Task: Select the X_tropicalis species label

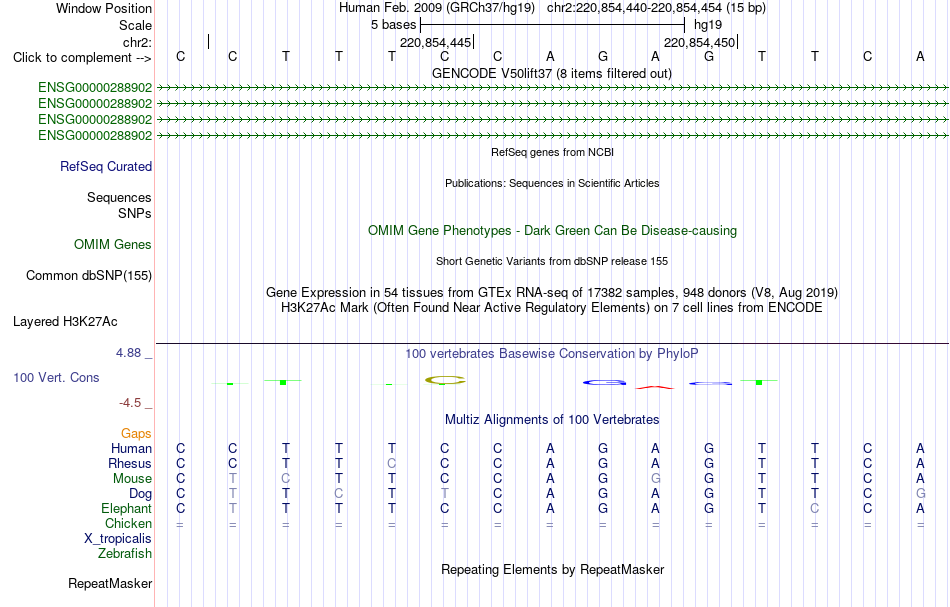Action: pos(118,539)
